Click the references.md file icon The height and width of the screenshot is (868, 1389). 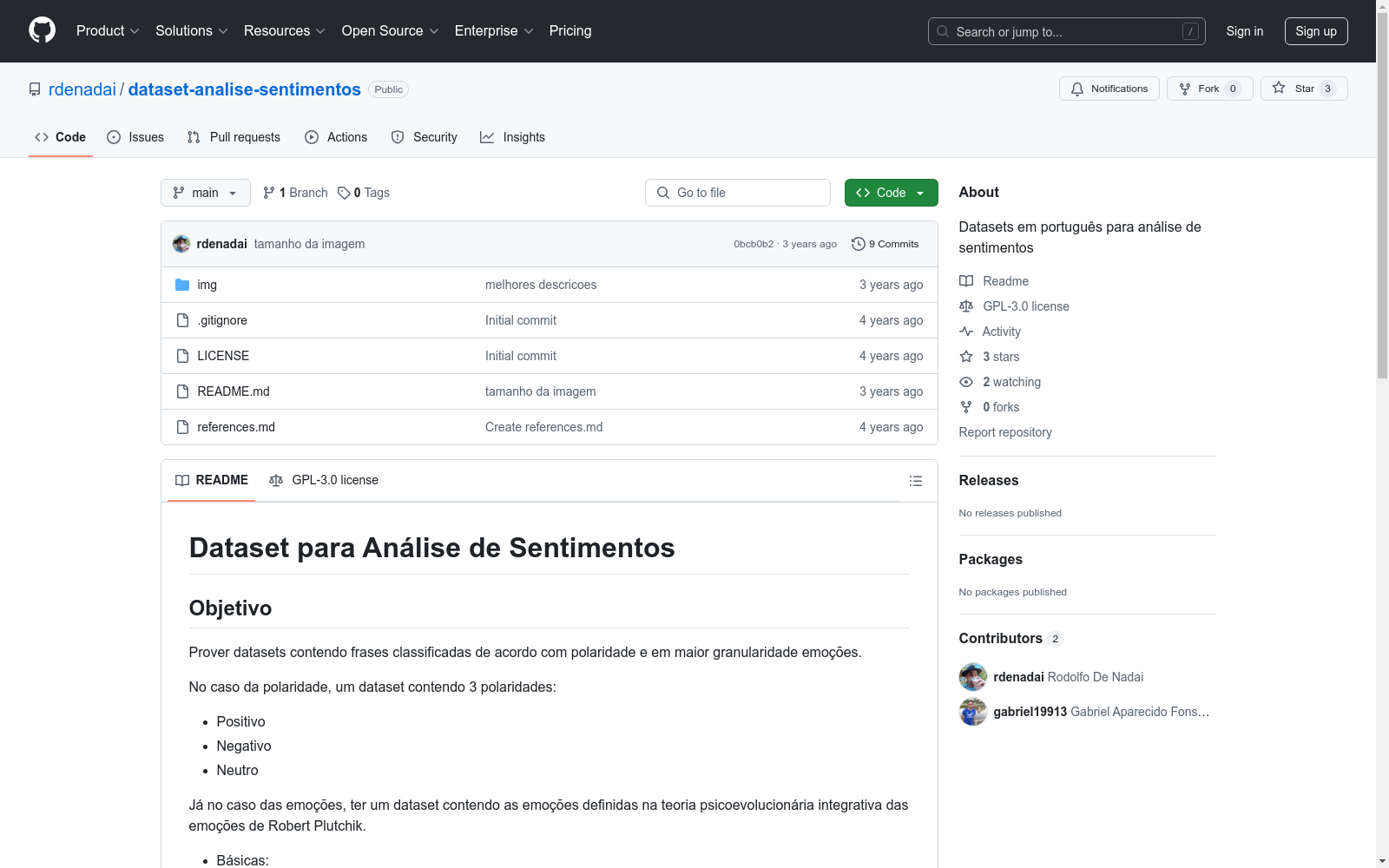click(x=182, y=427)
